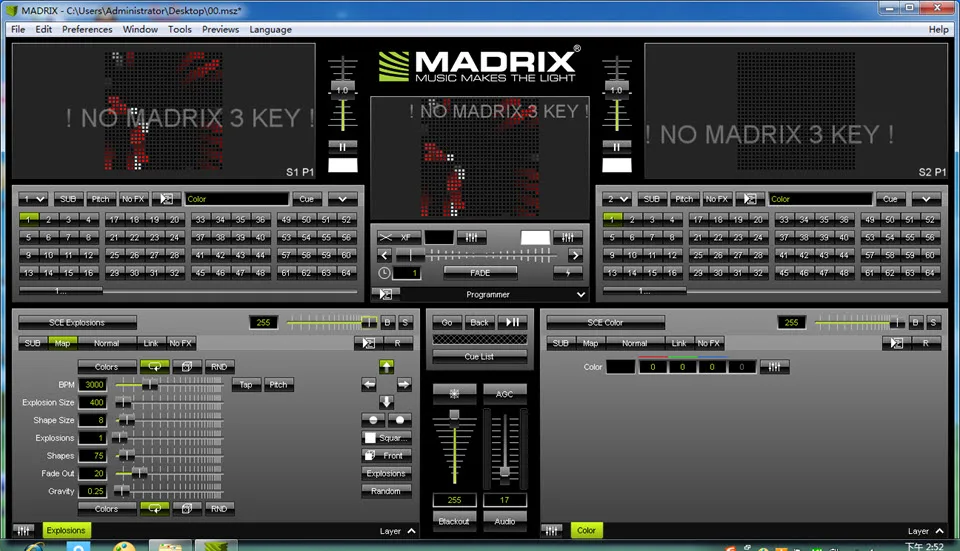Click the loop icon beside bottom Colors
960x551 pixels.
tap(155, 509)
